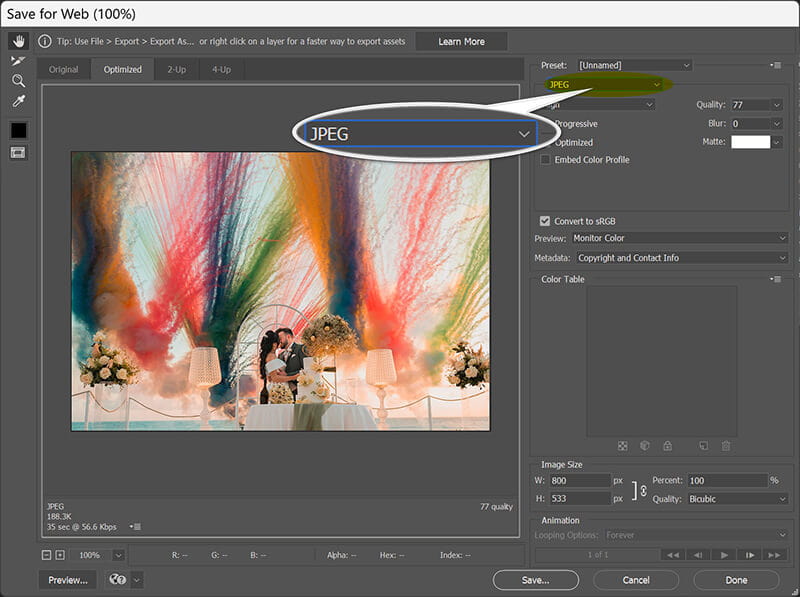
Task: Click the Matte color swatch
Action: (751, 141)
